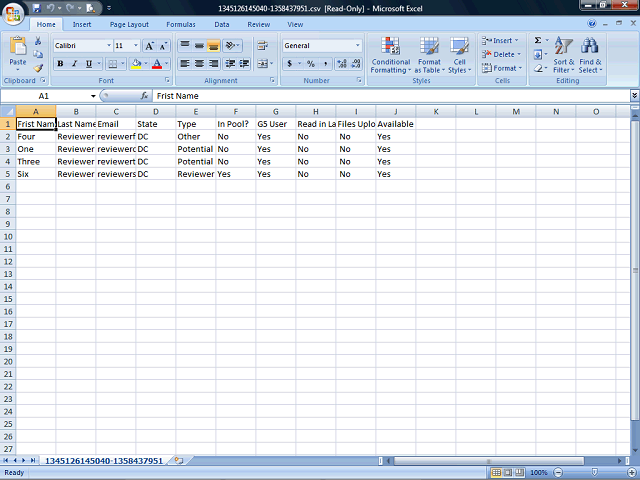Click the Bold formatting icon

click(x=60, y=64)
